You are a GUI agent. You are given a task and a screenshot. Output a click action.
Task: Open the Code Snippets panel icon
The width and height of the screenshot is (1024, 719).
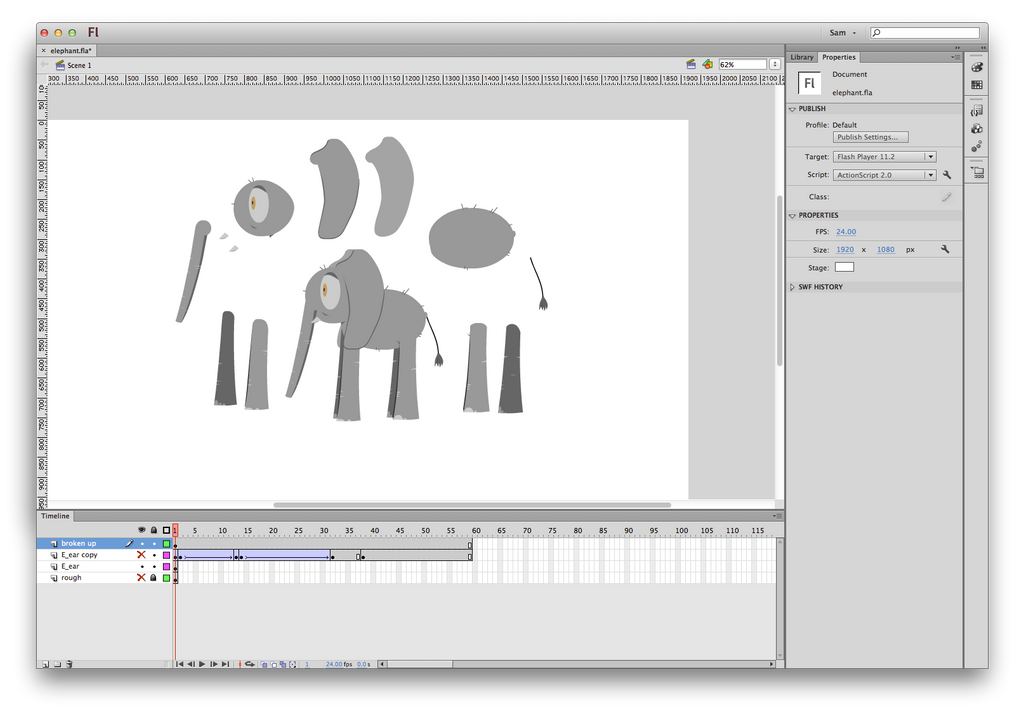click(977, 111)
